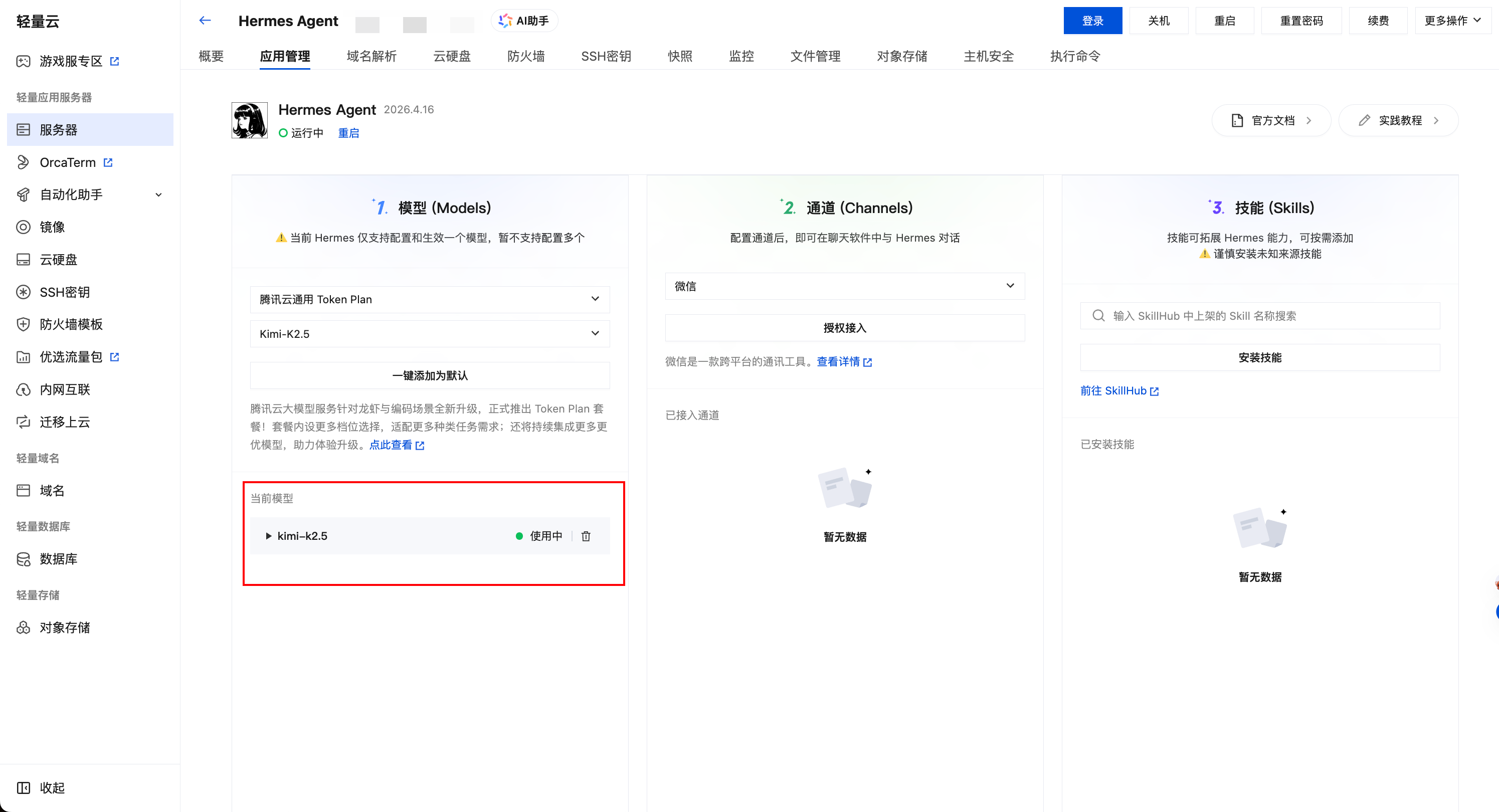Switch to the 文件管理 tab

(815, 56)
